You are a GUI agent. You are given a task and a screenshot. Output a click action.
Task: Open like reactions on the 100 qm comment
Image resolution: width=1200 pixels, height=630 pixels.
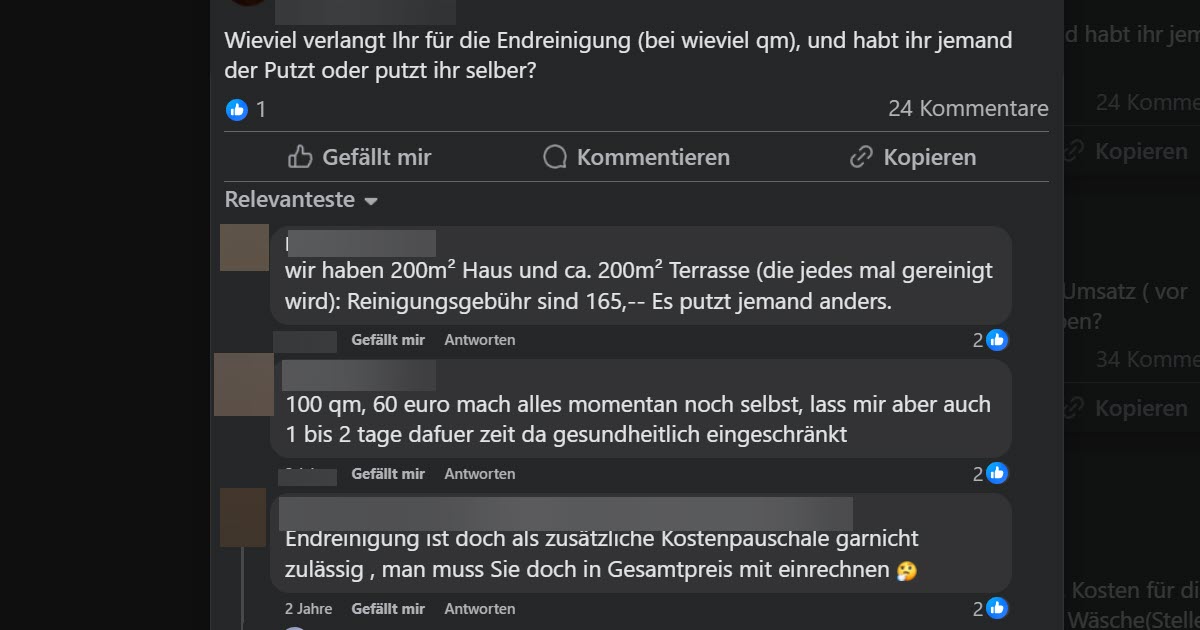click(991, 474)
